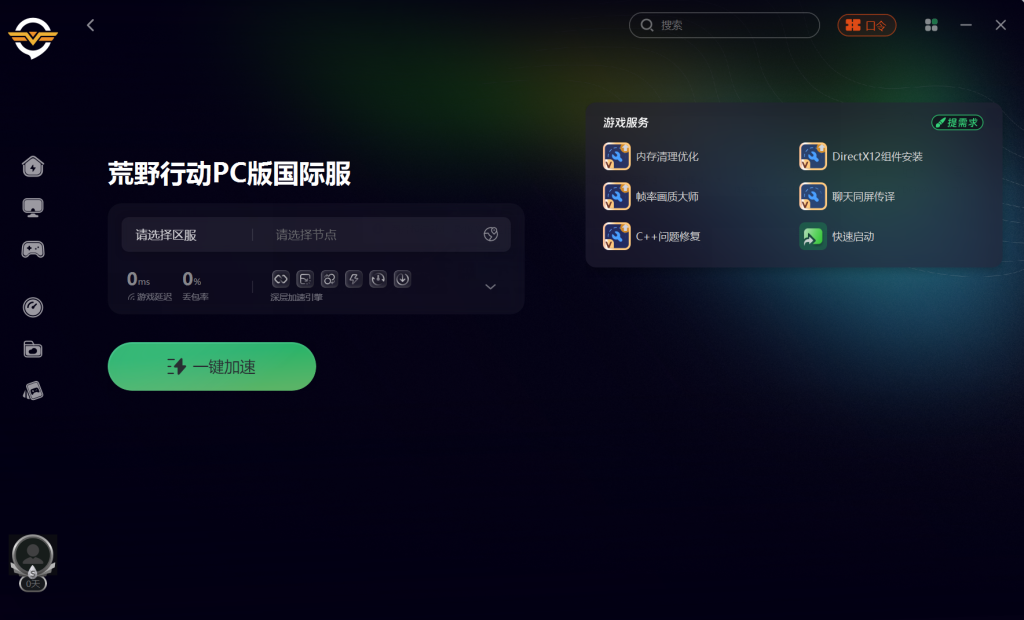Go back with the left arrow
This screenshot has width=1024, height=620.
(90, 25)
